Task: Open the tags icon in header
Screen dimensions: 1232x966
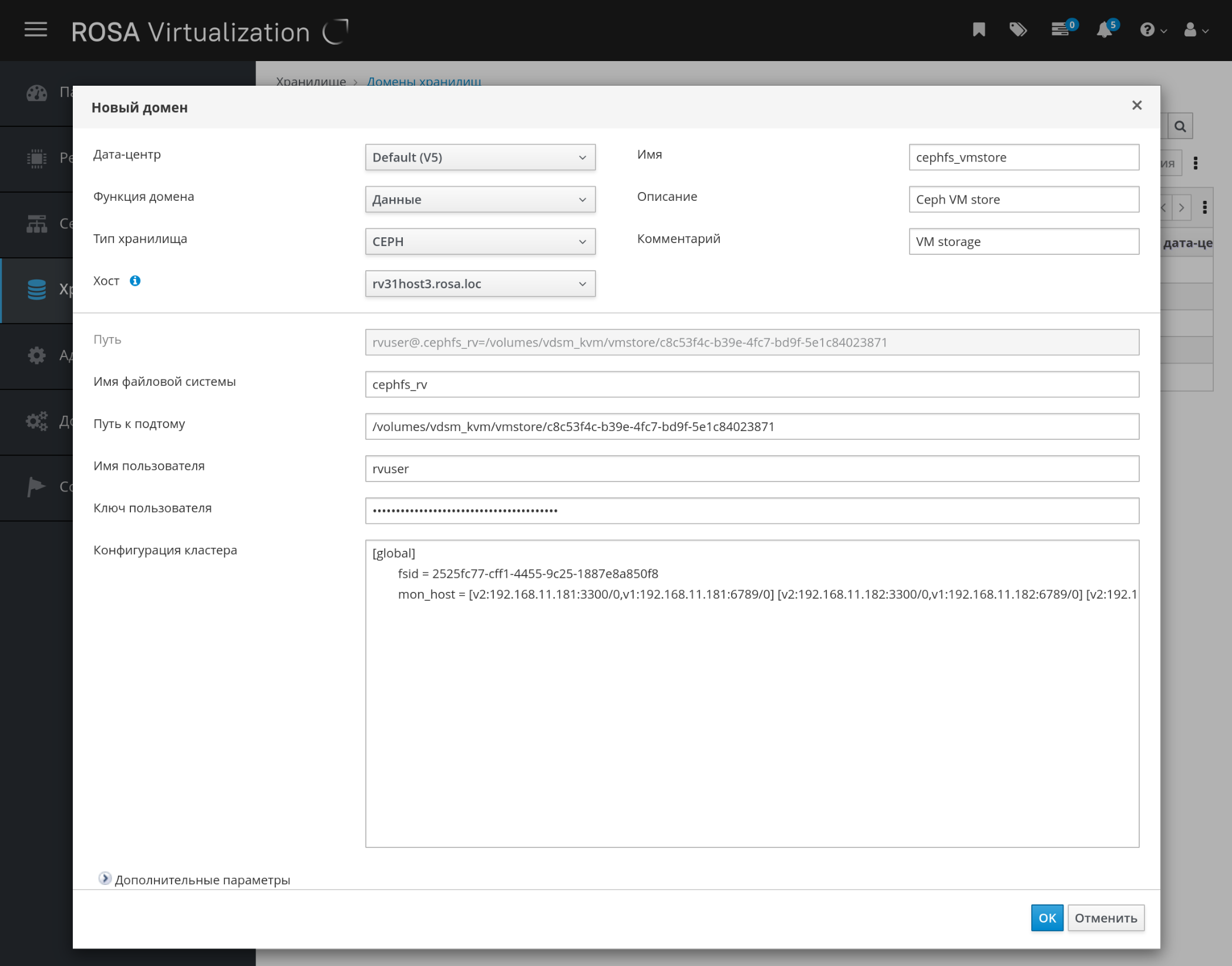Action: 1018,29
